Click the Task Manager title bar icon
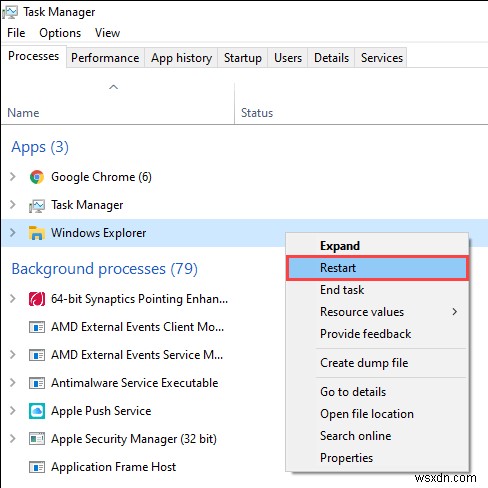This screenshot has width=488, height=488. coord(10,12)
